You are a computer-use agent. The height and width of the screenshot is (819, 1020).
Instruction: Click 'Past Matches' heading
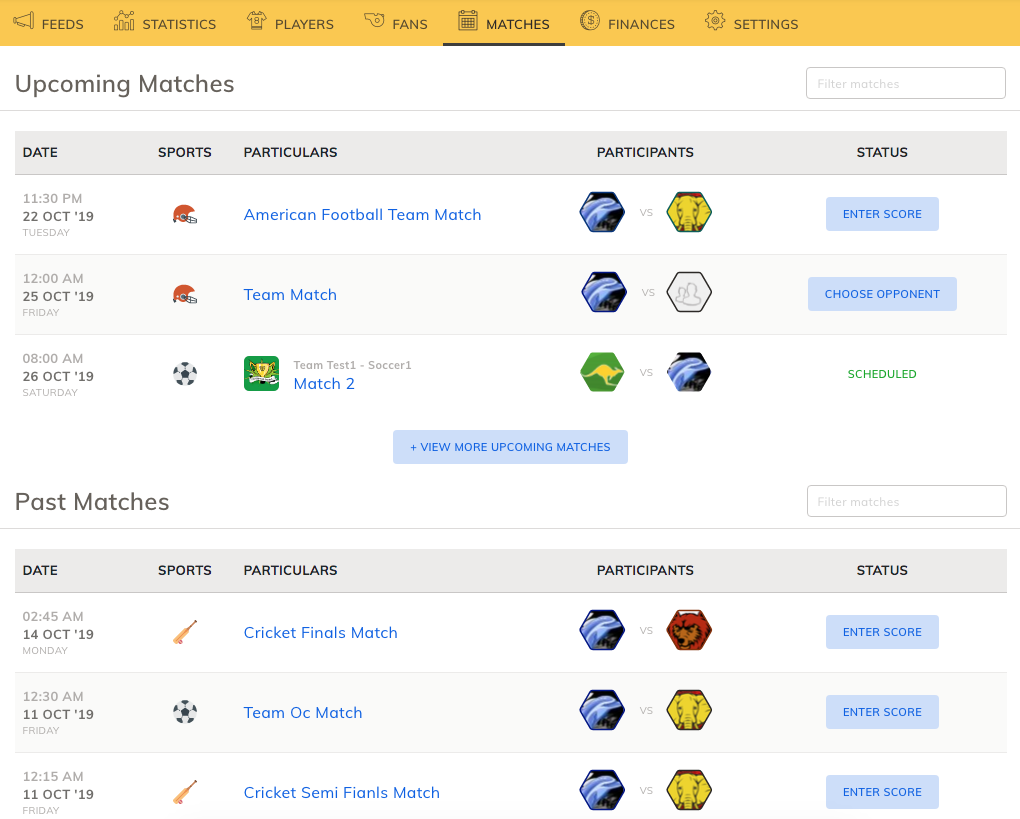pos(92,502)
